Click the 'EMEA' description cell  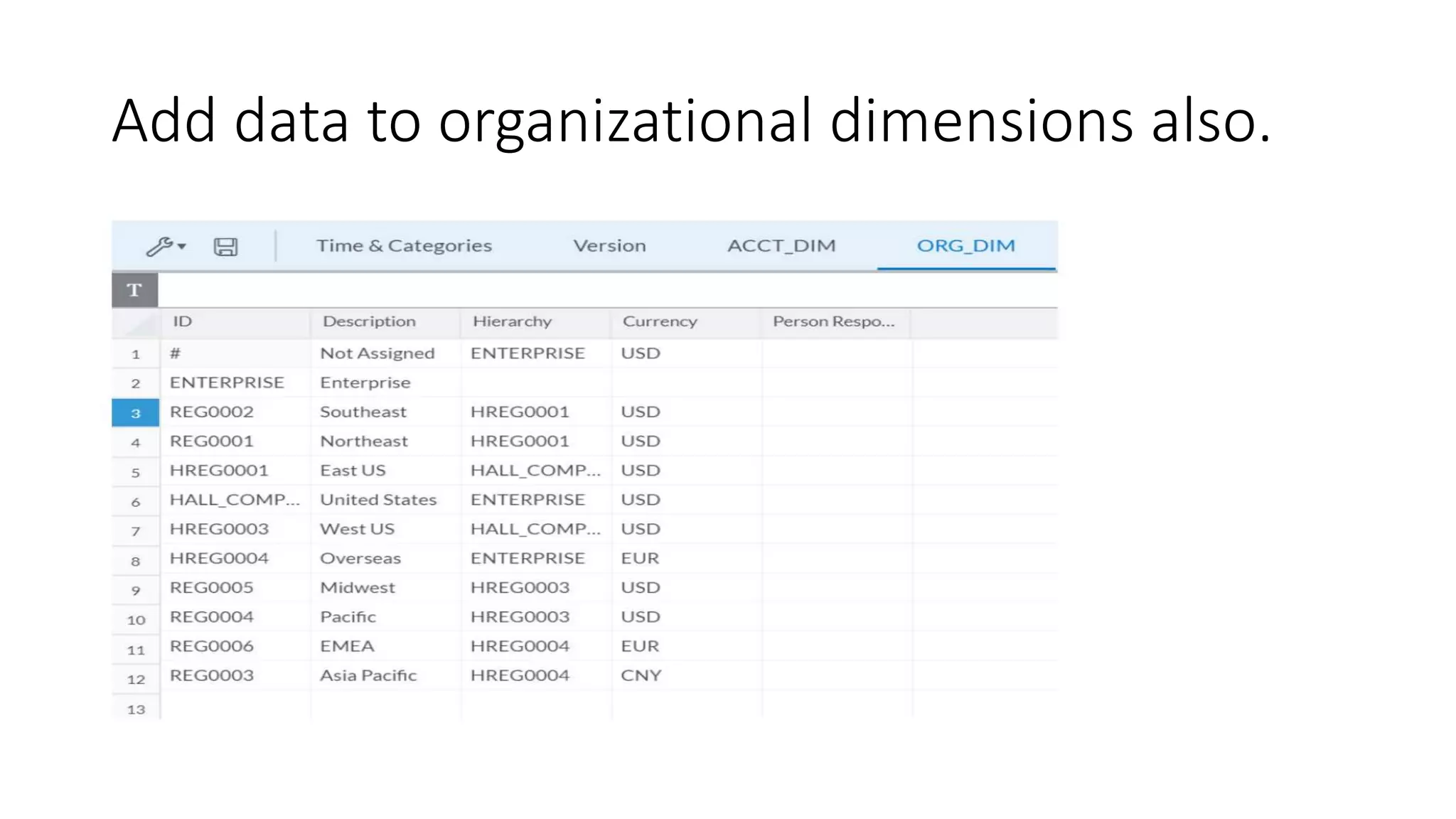click(x=385, y=646)
